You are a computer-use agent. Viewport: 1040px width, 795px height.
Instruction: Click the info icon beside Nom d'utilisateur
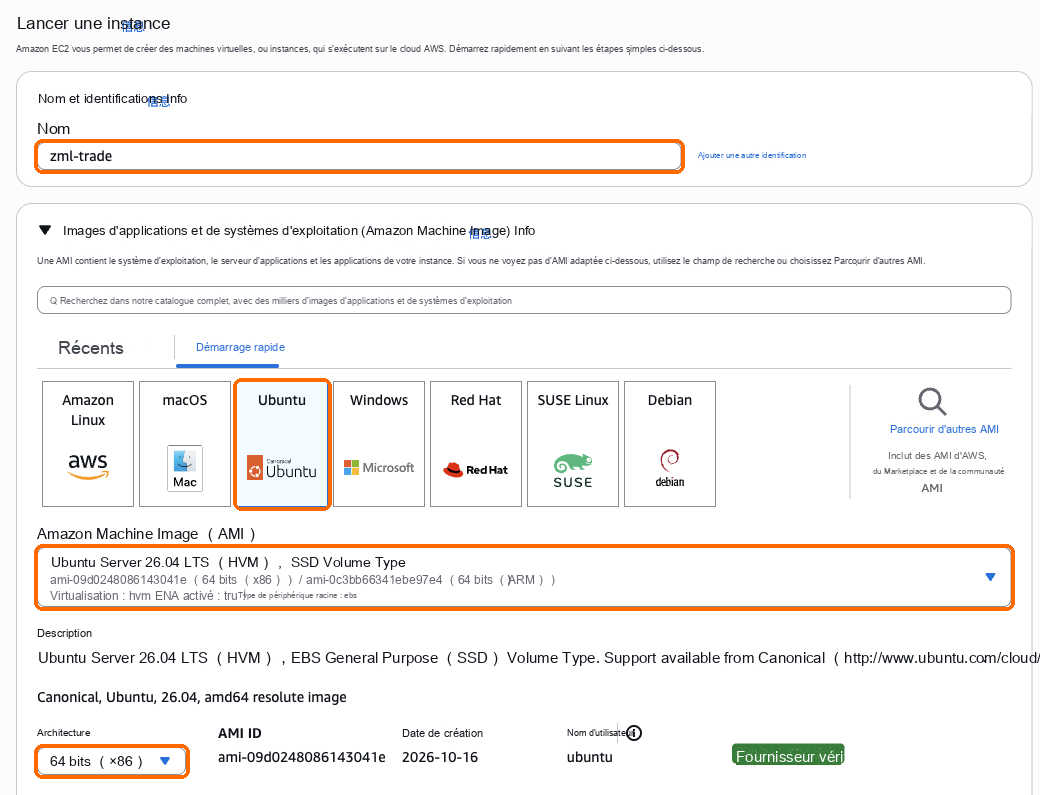click(x=634, y=733)
